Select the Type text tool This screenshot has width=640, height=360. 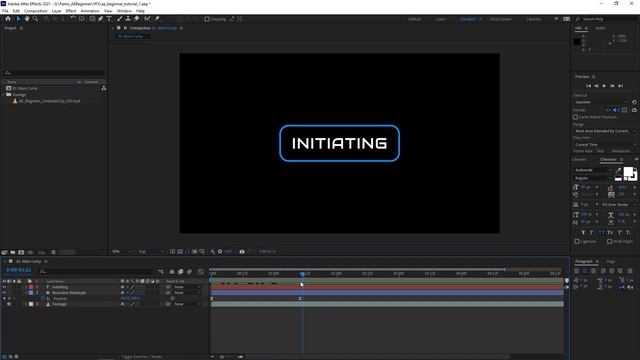pos(109,19)
